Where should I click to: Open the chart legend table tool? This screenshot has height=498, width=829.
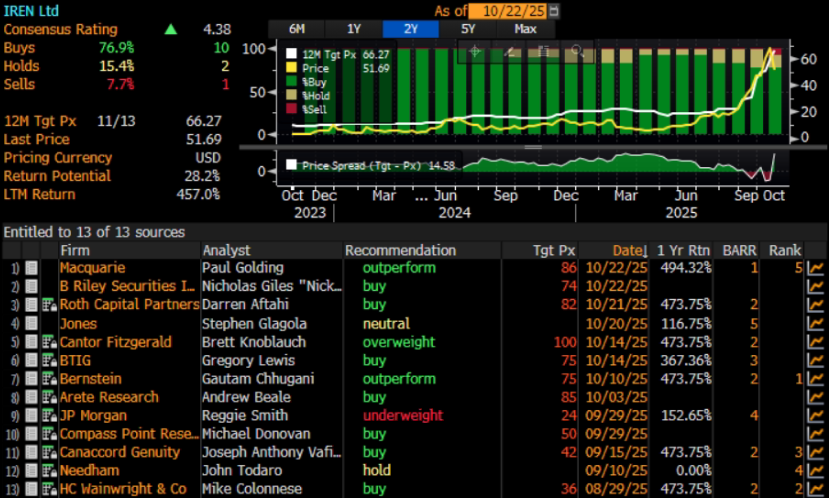tap(544, 51)
